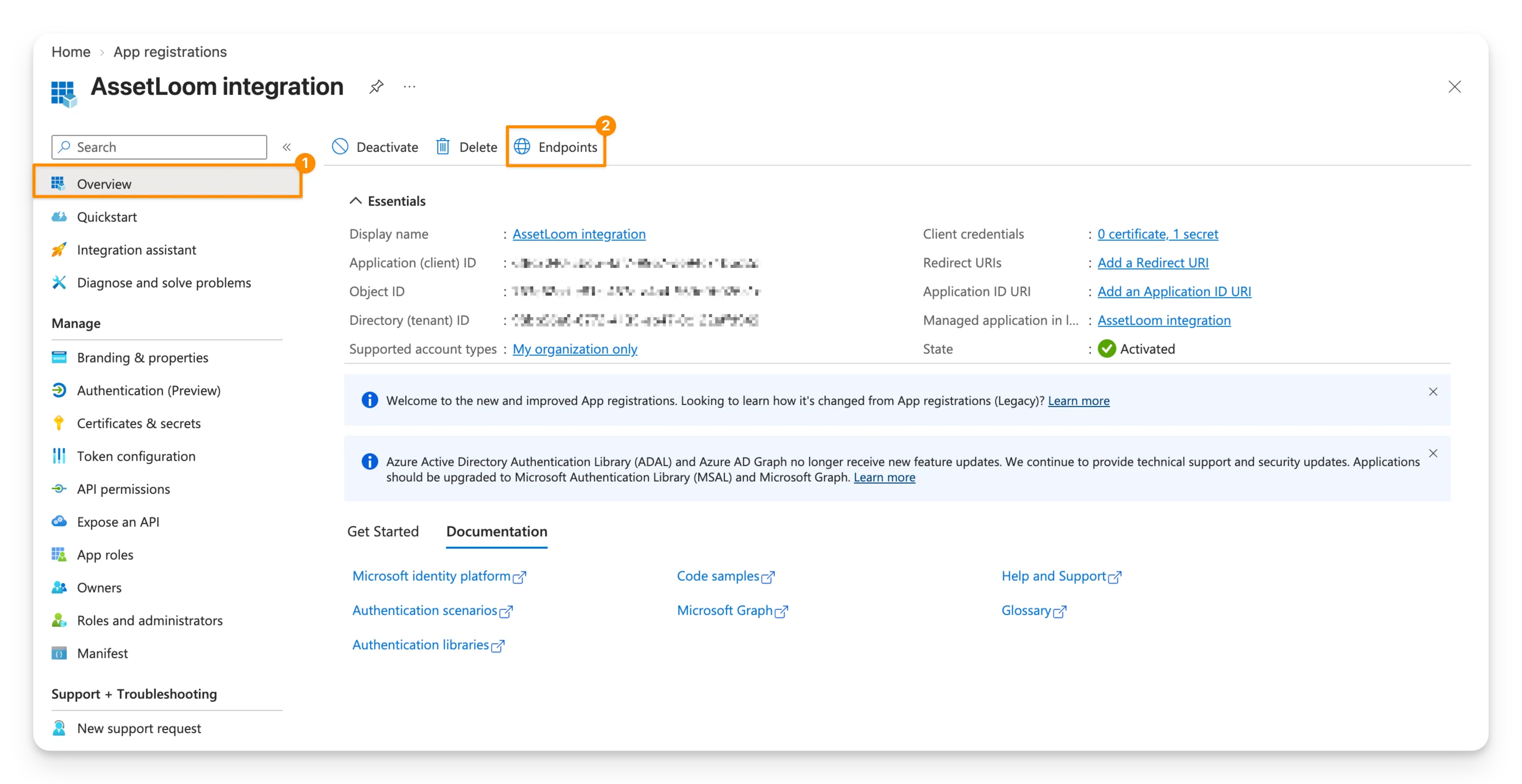Collapse the Essentials section
Image resolution: width=1522 pixels, height=784 pixels.
[x=355, y=201]
